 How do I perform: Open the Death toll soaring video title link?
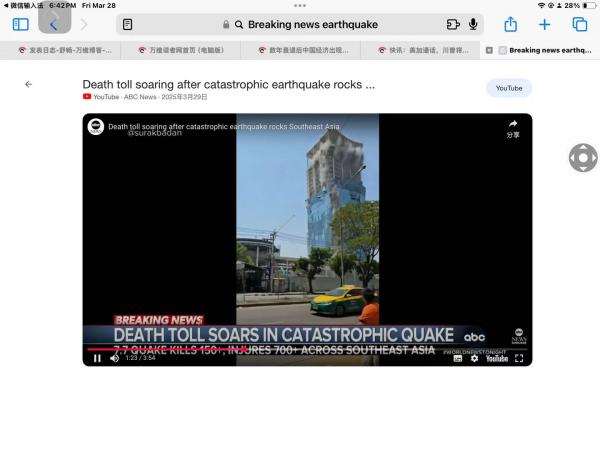[228, 85]
